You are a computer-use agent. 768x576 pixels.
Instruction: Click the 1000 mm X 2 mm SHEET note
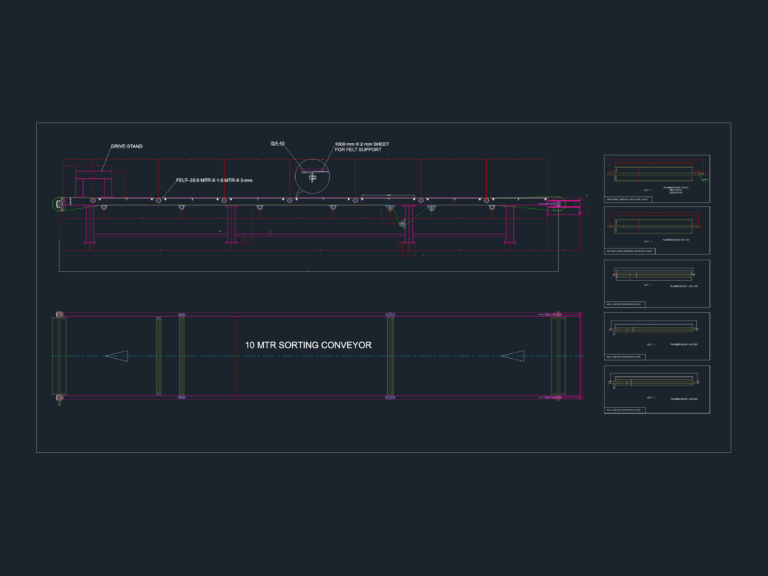click(362, 147)
